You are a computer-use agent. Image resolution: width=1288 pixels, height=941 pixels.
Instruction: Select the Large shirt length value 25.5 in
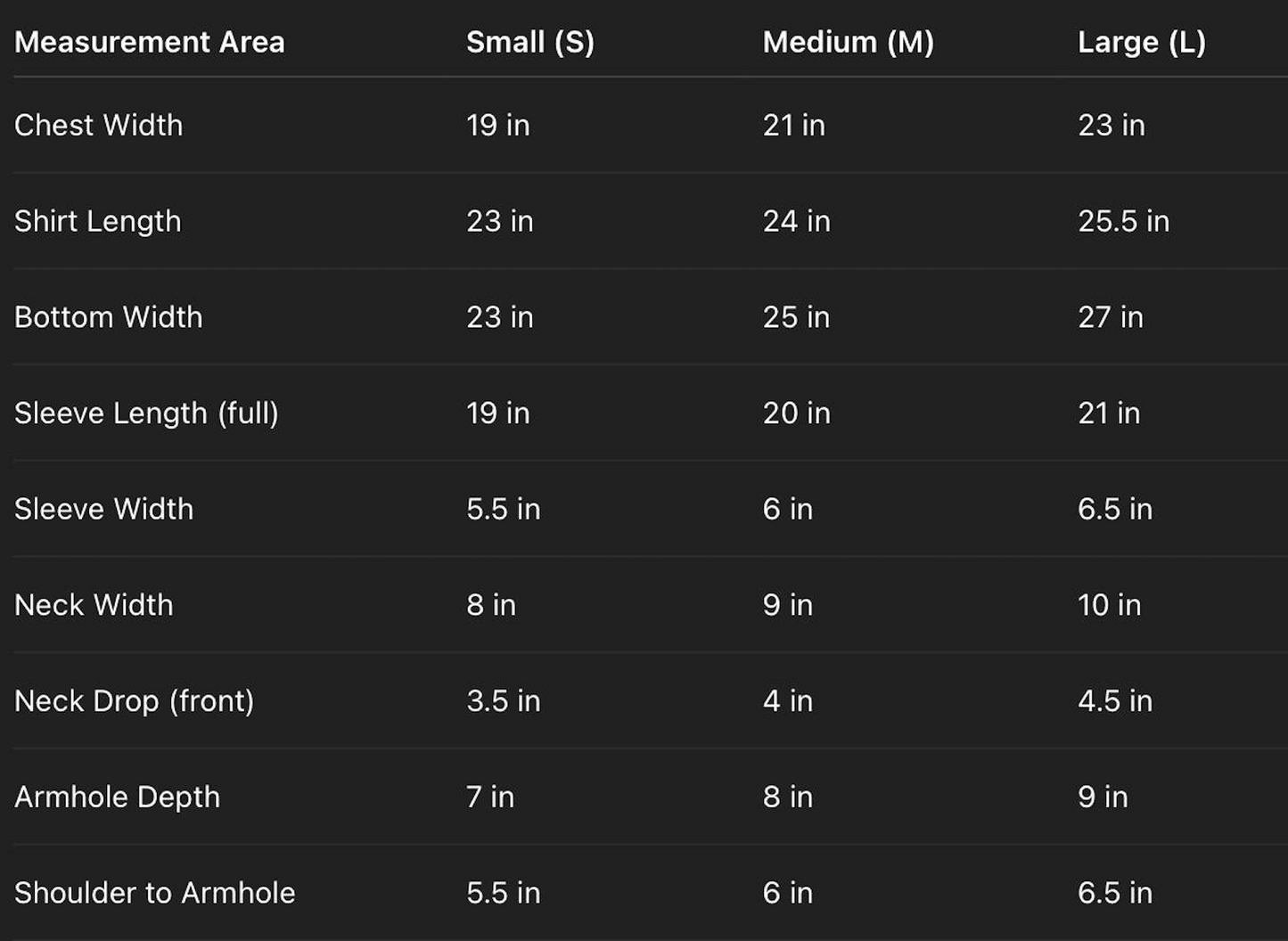point(1123,221)
